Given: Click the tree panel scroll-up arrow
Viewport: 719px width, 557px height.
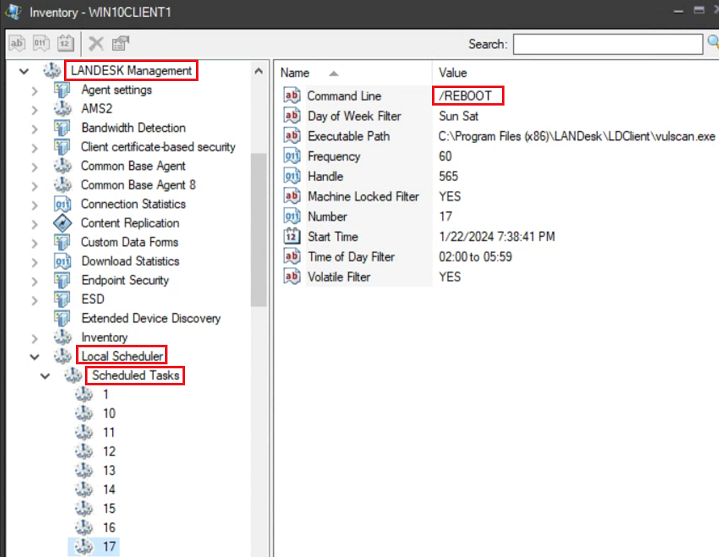Looking at the screenshot, I should (x=259, y=72).
